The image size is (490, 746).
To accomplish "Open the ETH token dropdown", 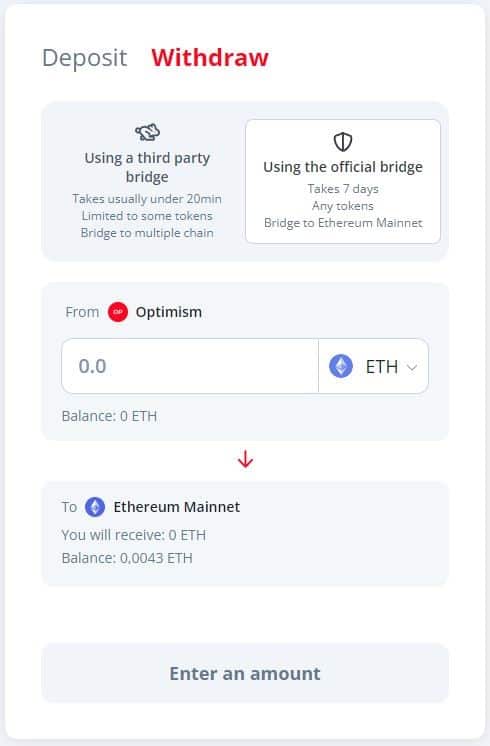I will [x=373, y=366].
